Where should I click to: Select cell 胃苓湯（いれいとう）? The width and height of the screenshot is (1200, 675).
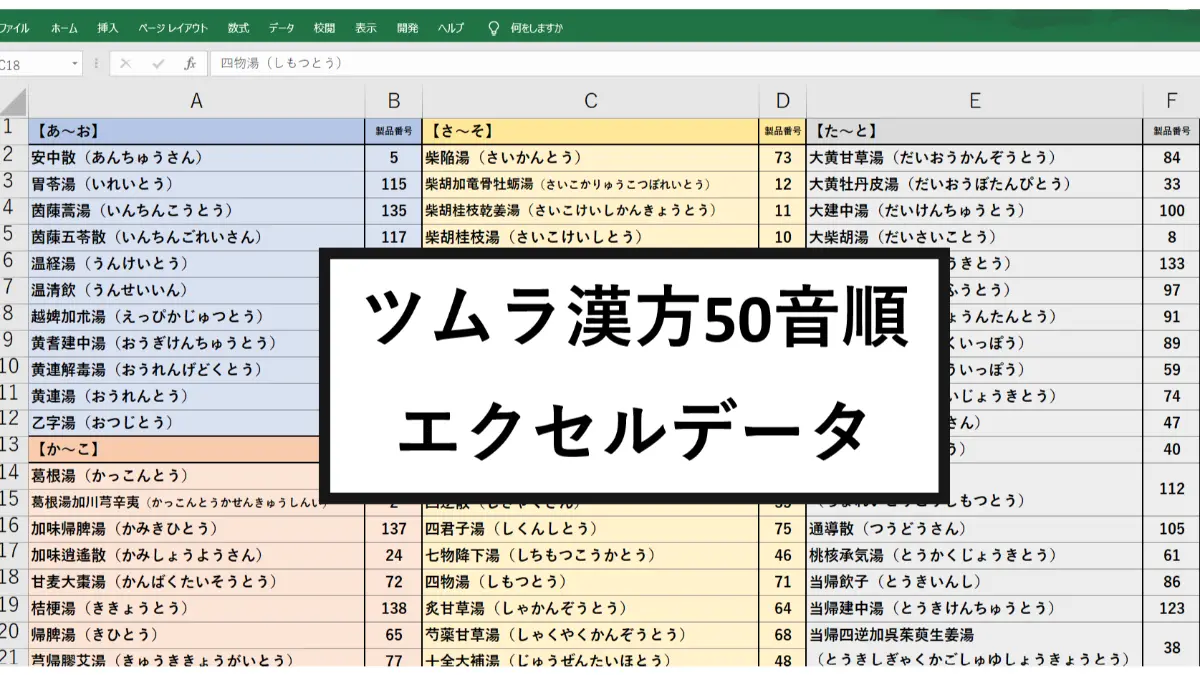click(x=196, y=184)
